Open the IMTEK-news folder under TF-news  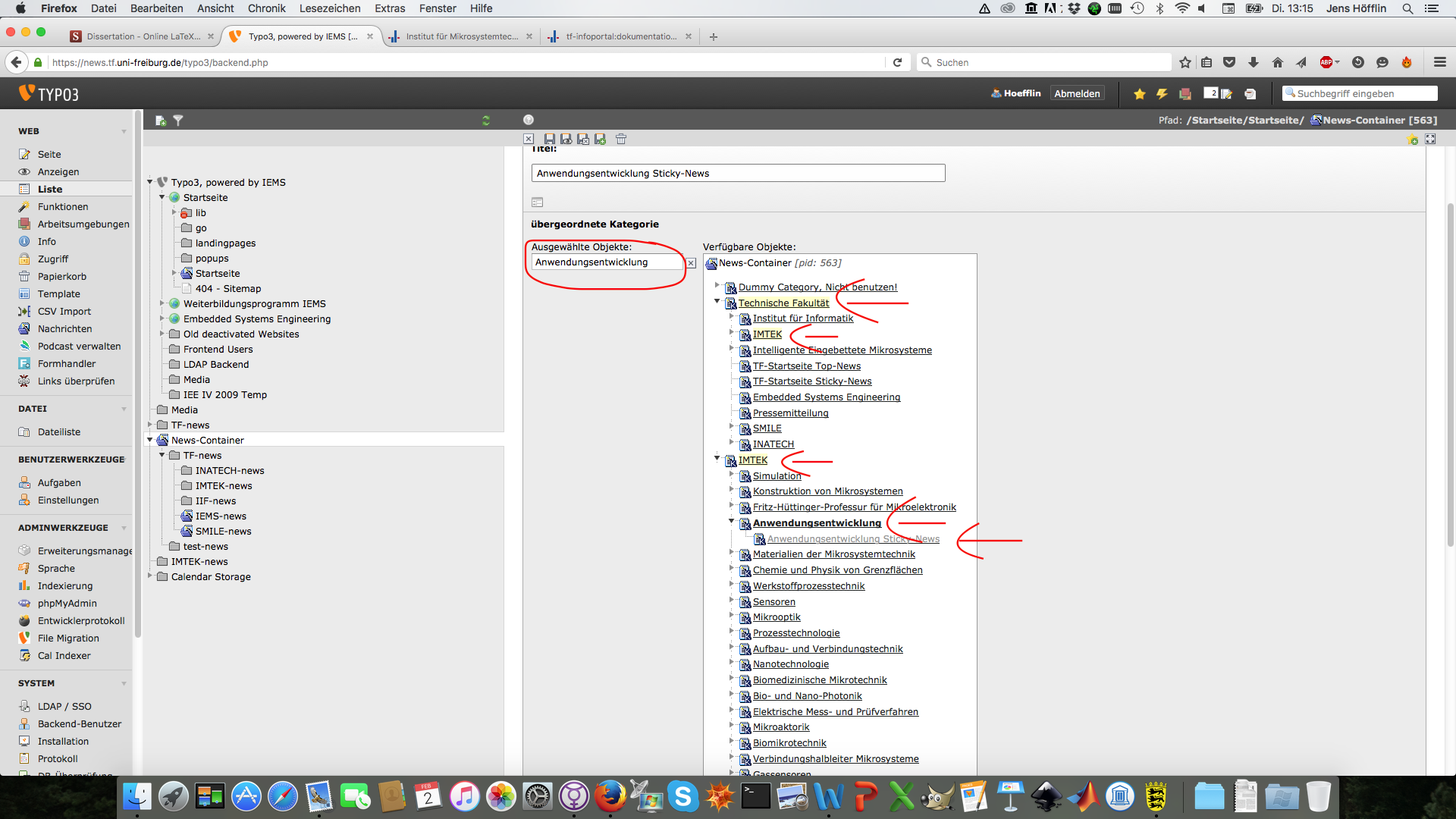[x=224, y=486]
